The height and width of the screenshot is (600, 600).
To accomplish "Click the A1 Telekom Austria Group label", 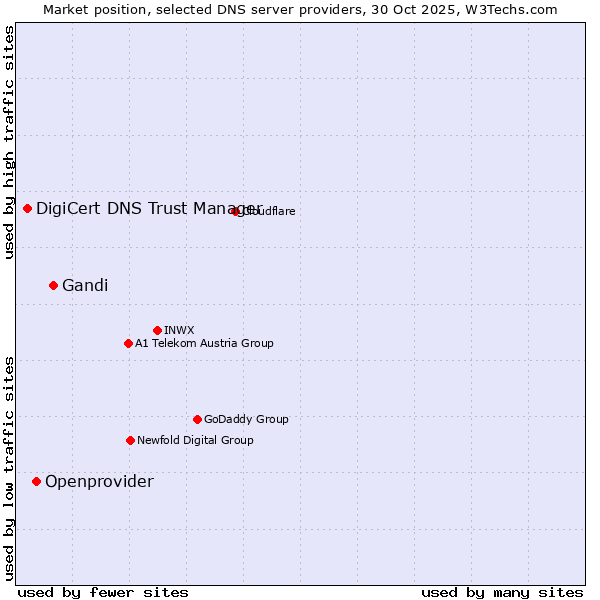I will click(x=204, y=343).
